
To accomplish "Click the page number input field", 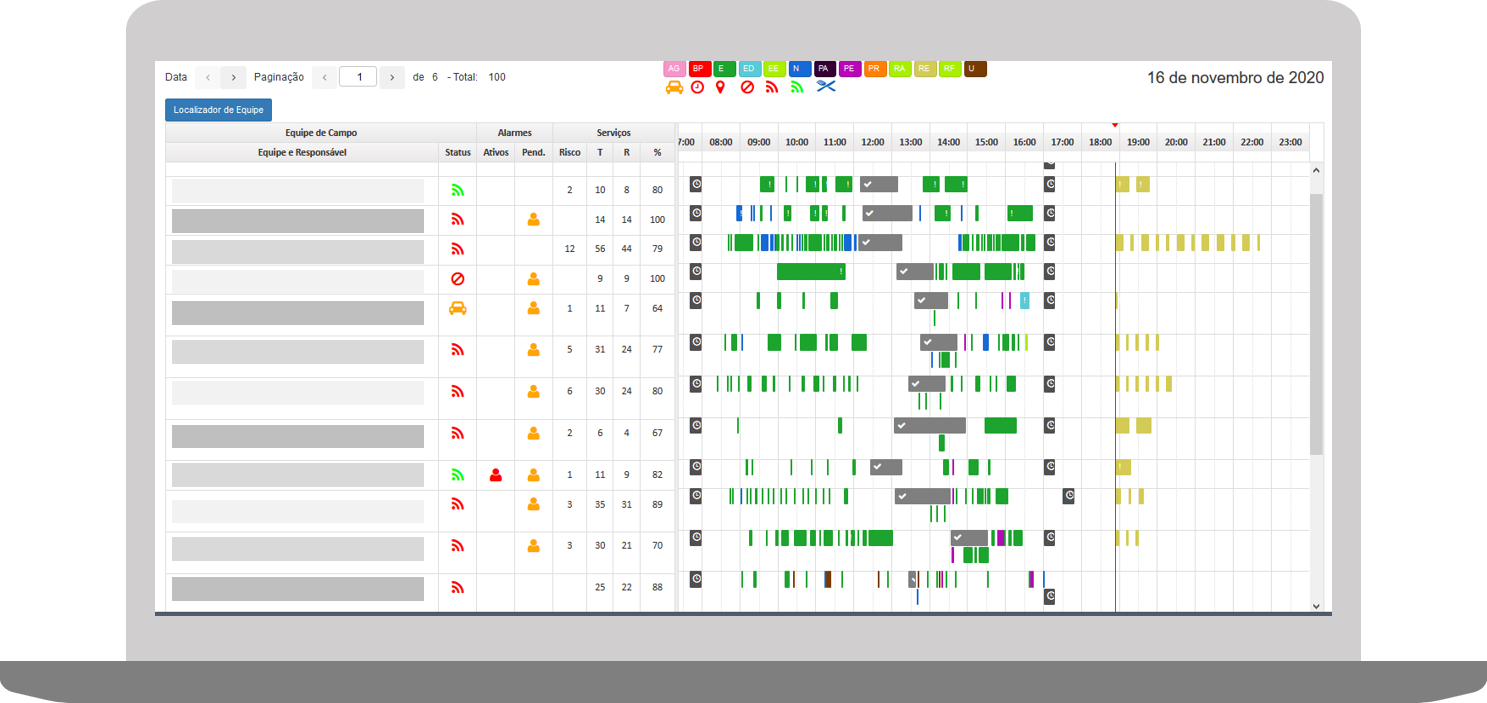I will [358, 77].
